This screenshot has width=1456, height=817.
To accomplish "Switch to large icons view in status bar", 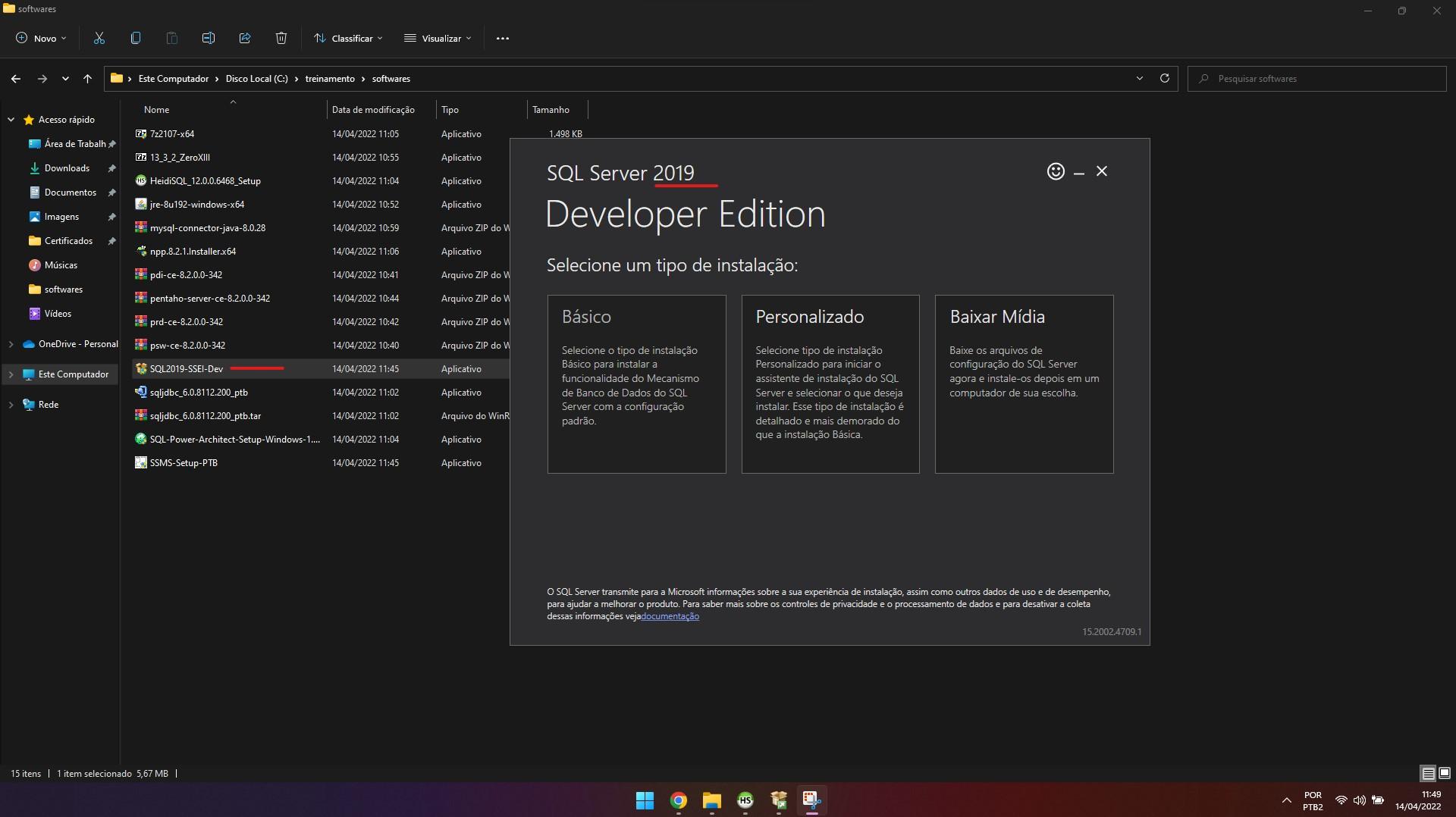I will point(1445,773).
